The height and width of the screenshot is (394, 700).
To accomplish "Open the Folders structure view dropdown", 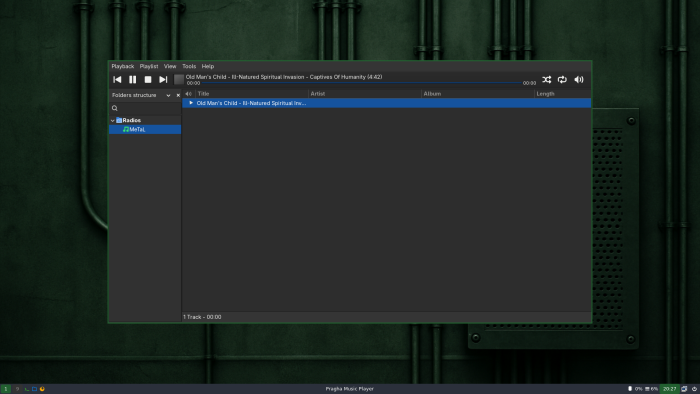I will (x=168, y=95).
